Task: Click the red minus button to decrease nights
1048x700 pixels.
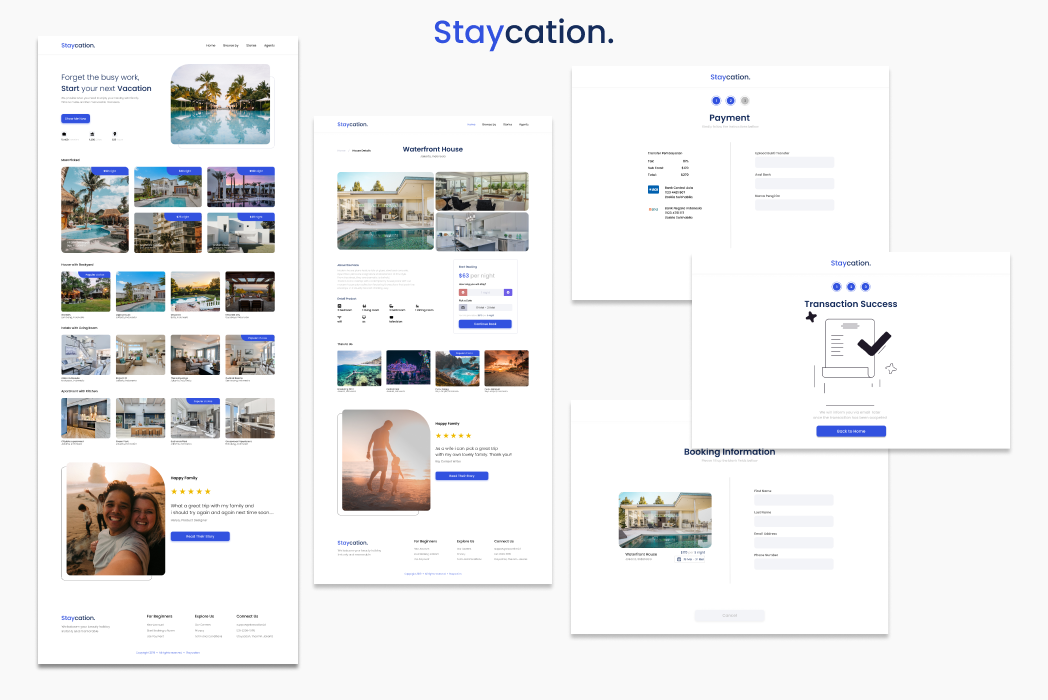Action: coord(463,292)
